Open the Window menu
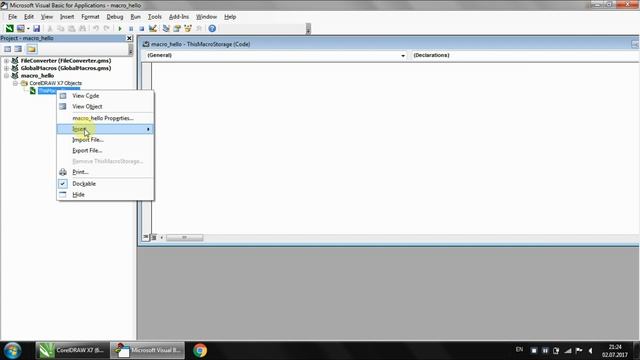640x360 pixels. coord(206,17)
